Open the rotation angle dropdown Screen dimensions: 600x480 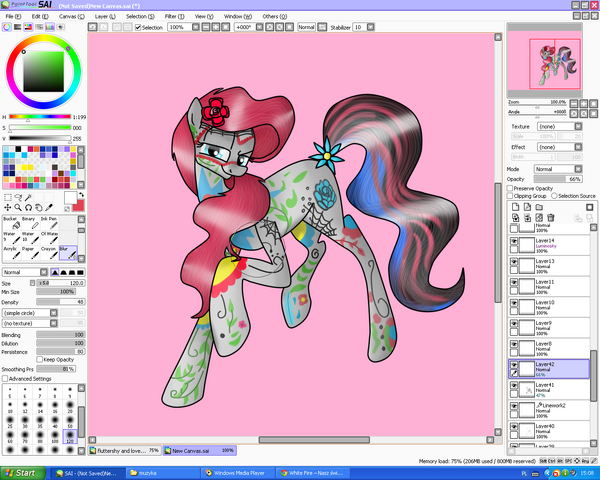click(259, 27)
